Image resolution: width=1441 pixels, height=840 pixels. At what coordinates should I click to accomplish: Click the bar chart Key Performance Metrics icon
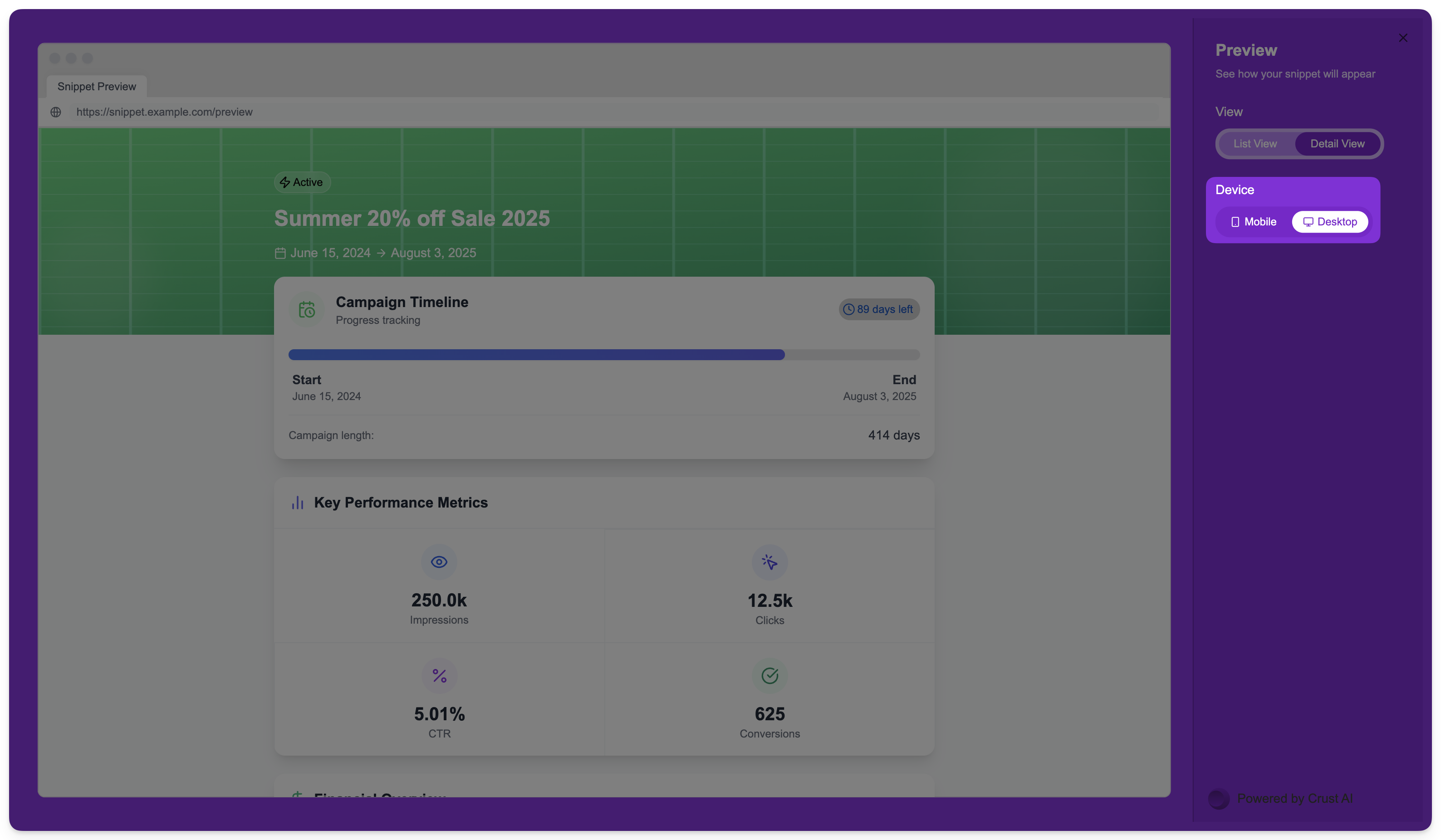297,503
